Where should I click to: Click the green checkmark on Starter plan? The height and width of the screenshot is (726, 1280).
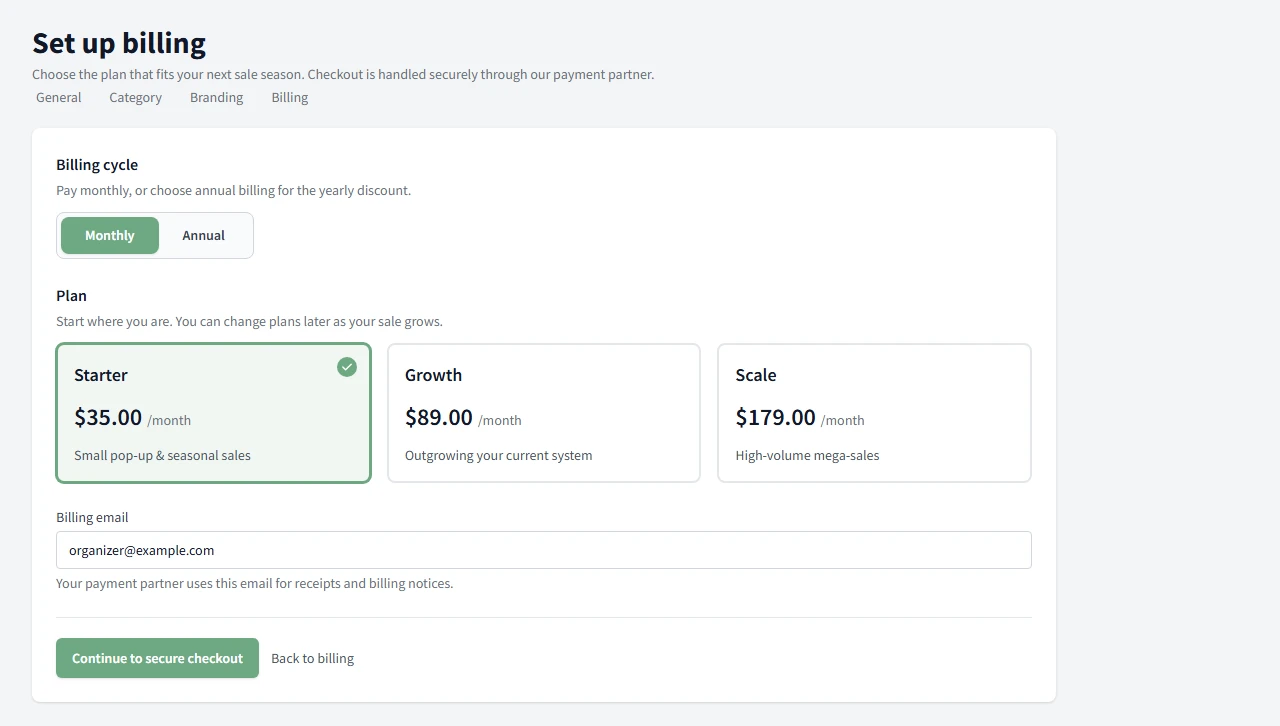pos(347,367)
